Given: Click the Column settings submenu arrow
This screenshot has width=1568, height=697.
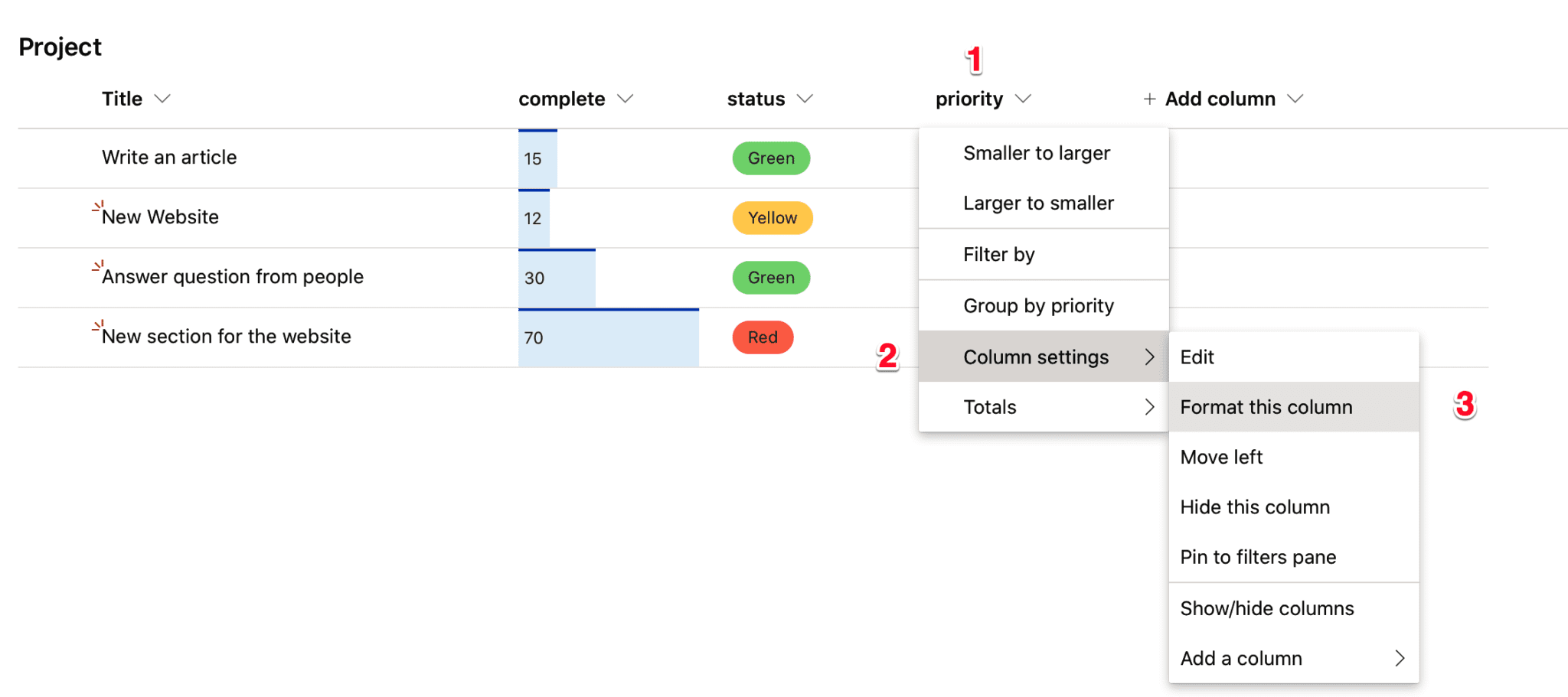Looking at the screenshot, I should point(1148,357).
